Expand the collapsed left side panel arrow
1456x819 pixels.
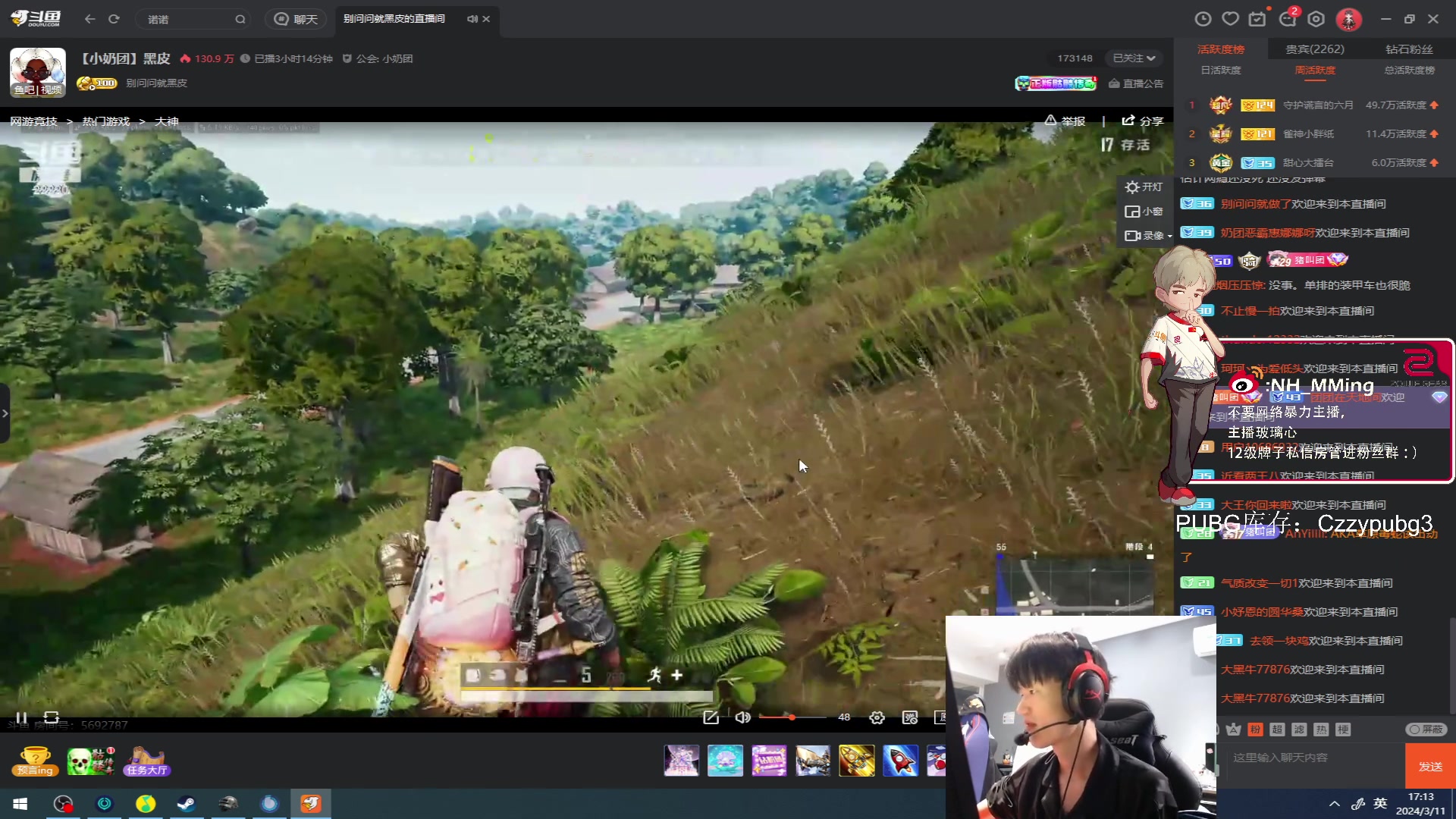point(5,413)
